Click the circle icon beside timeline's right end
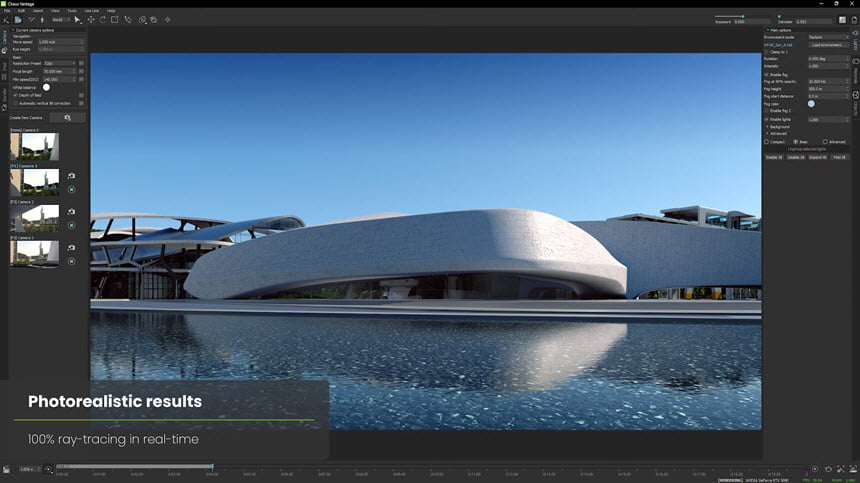Viewport: 860px width, 483px height. 815,469
